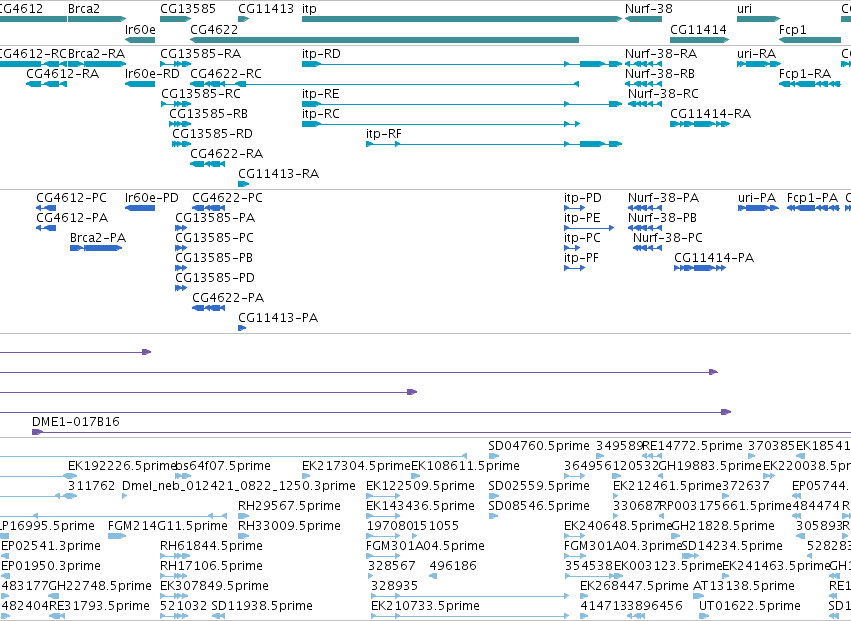This screenshot has width=851, height=621.
Task: Select transcript CG4612-RA
Action: click(x=47, y=84)
